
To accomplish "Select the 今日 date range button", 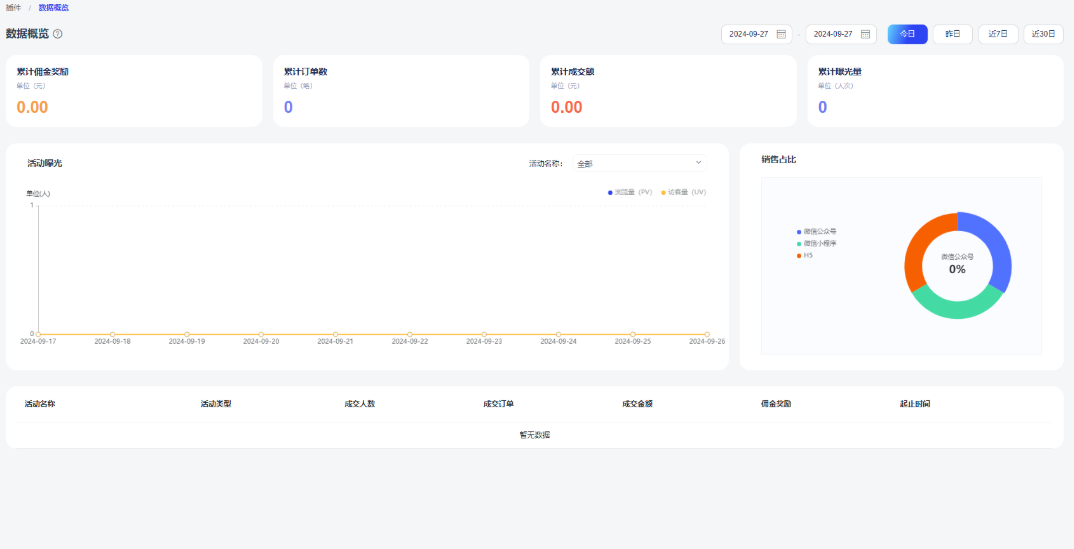I will tap(907, 34).
